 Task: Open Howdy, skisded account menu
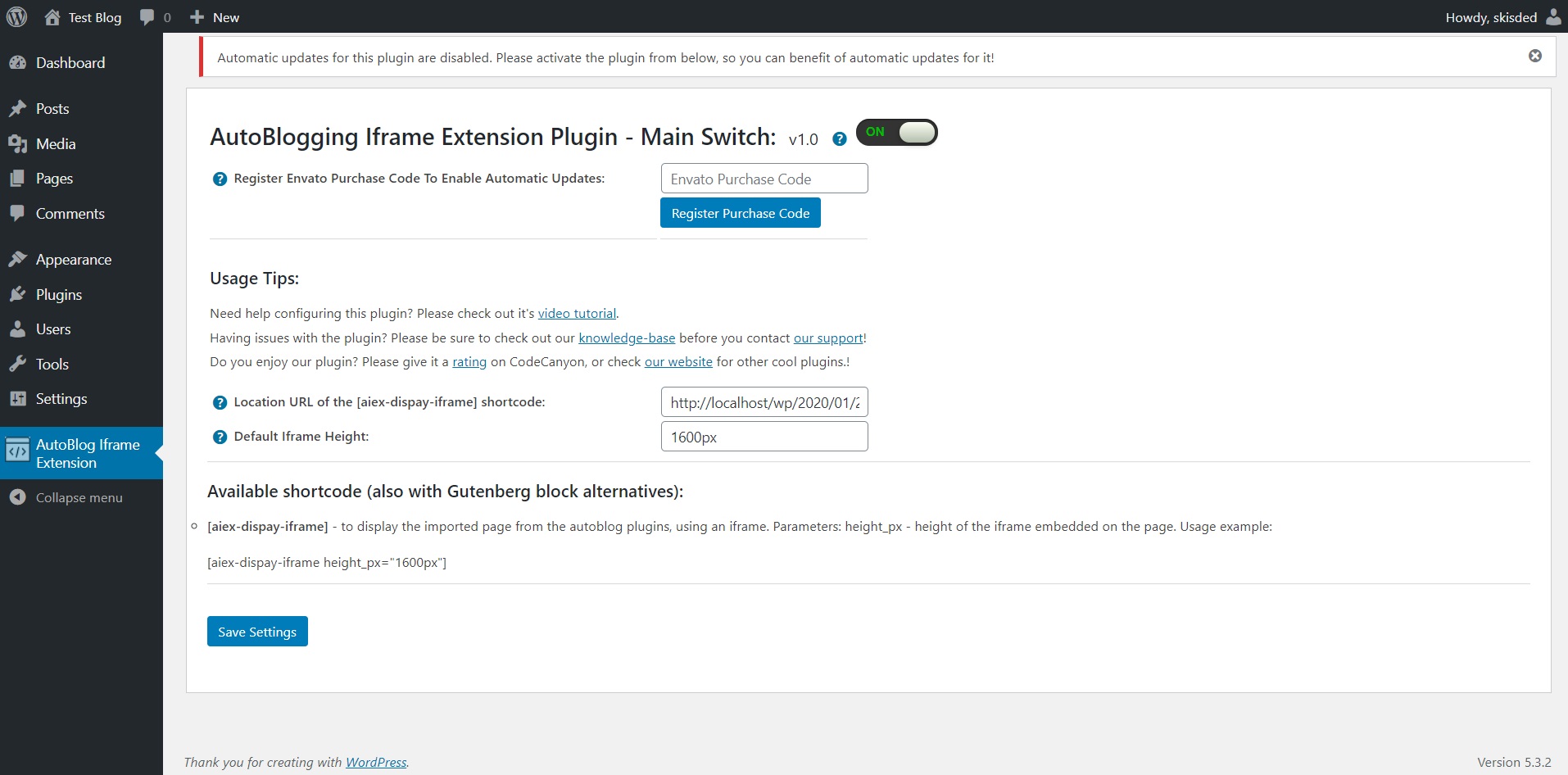[x=1502, y=17]
